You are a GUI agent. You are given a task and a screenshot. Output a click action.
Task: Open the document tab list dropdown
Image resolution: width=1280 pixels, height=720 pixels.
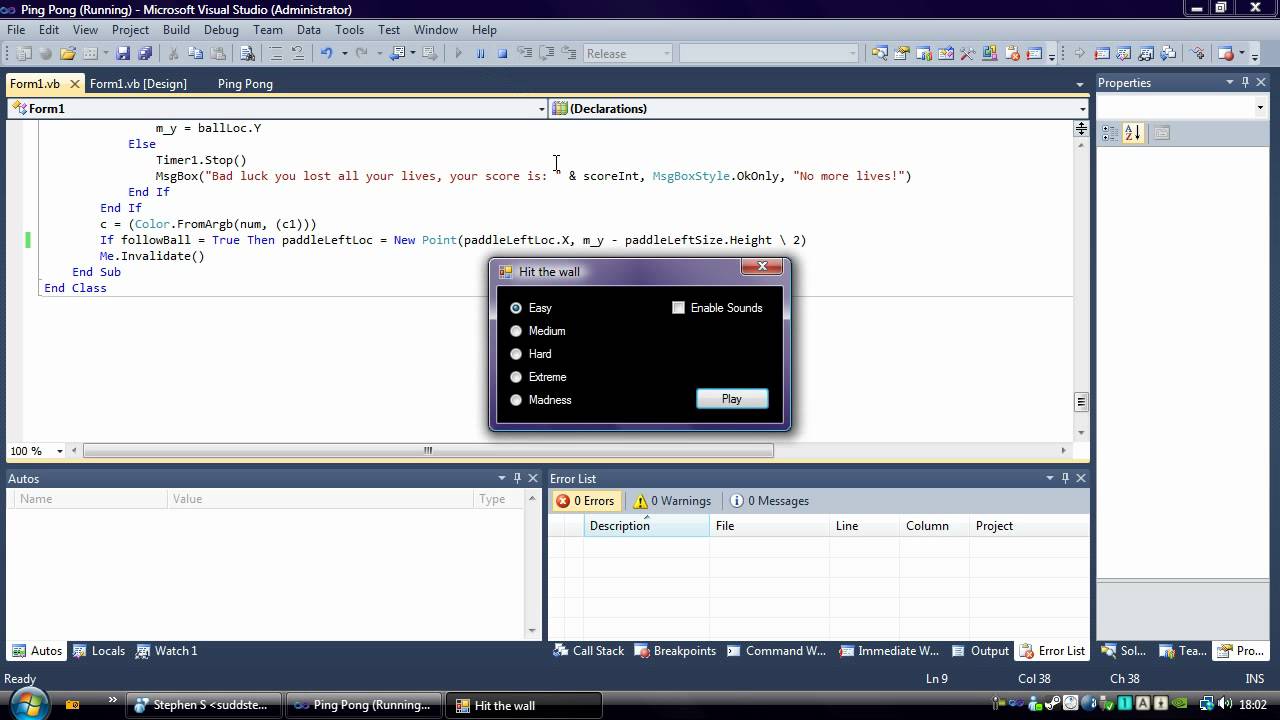(1080, 84)
